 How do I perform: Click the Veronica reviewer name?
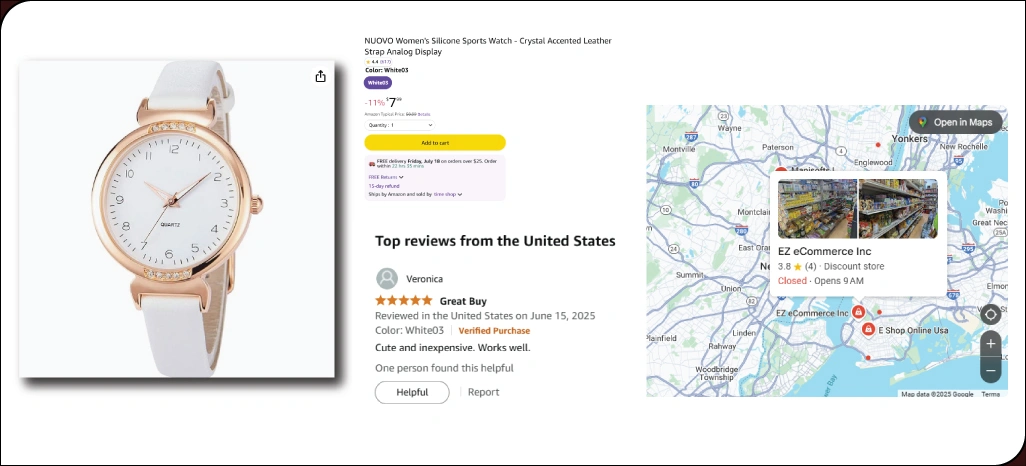425,279
